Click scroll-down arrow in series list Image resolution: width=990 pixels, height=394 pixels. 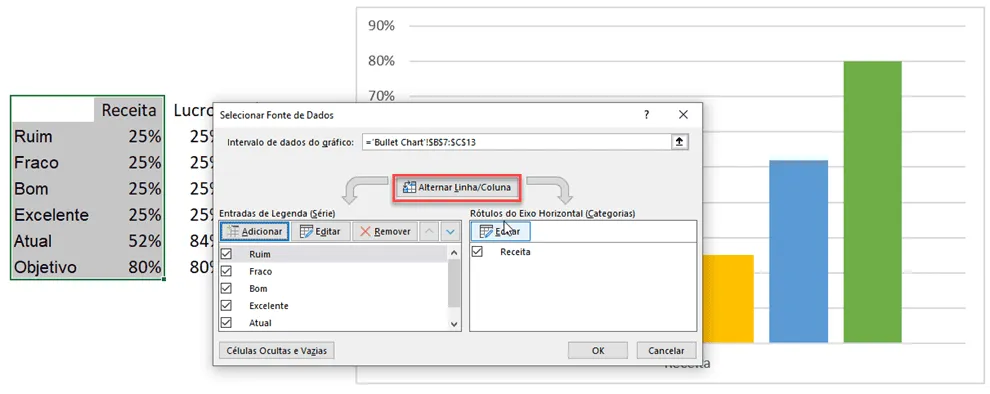[x=454, y=324]
